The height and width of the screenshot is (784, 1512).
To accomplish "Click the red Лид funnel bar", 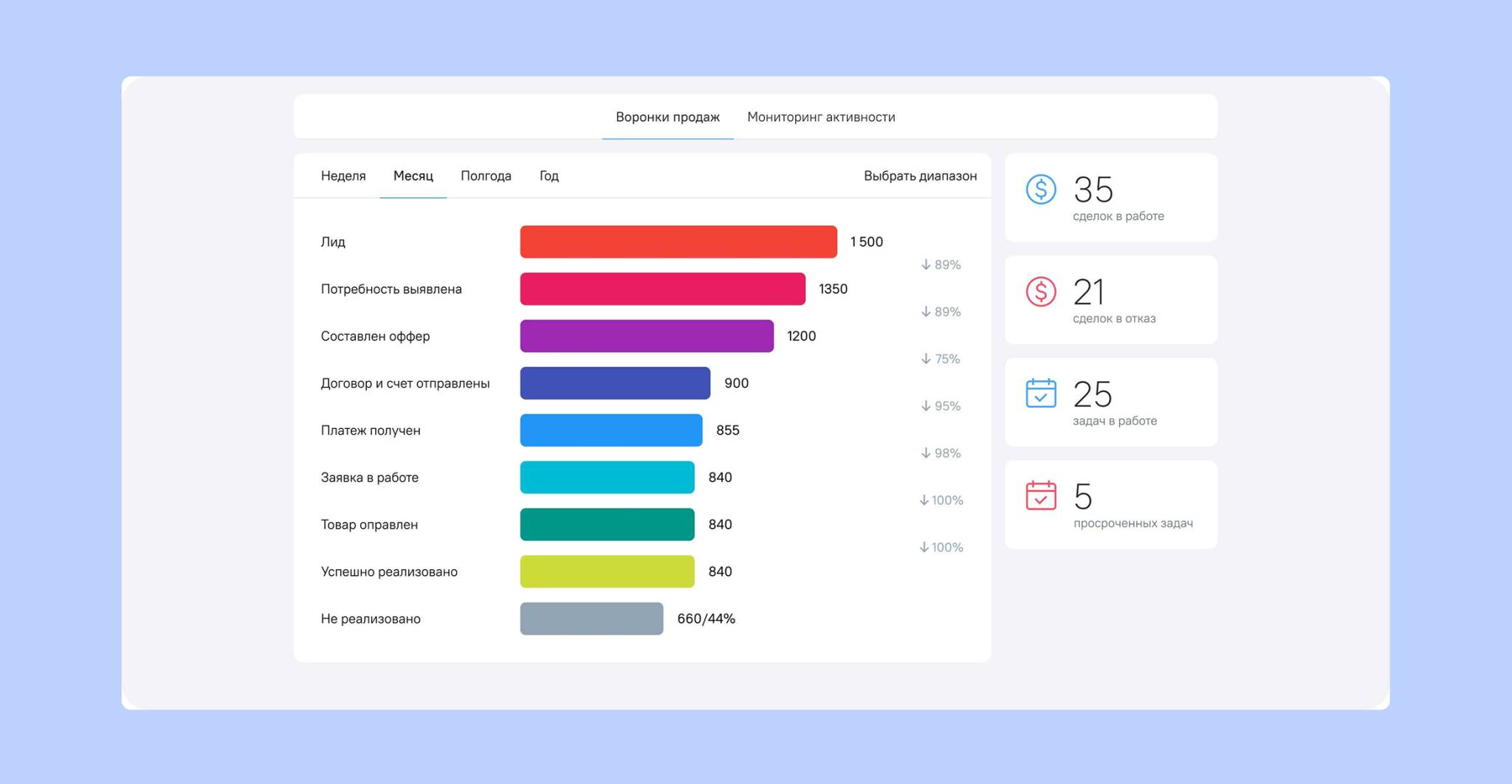I will pos(678,242).
